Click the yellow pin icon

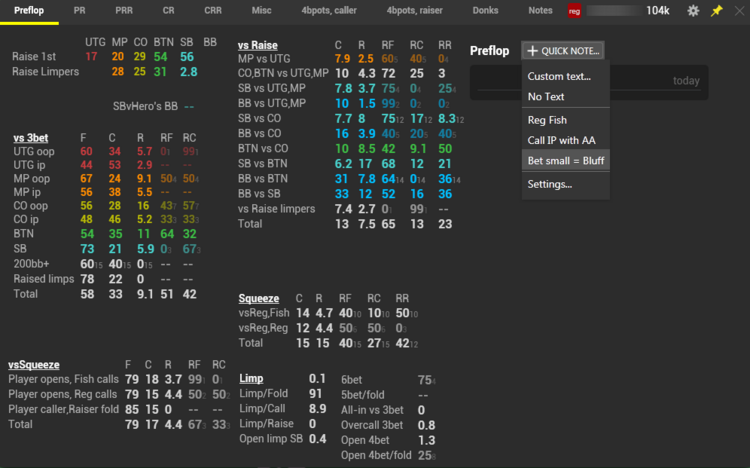[x=716, y=11]
